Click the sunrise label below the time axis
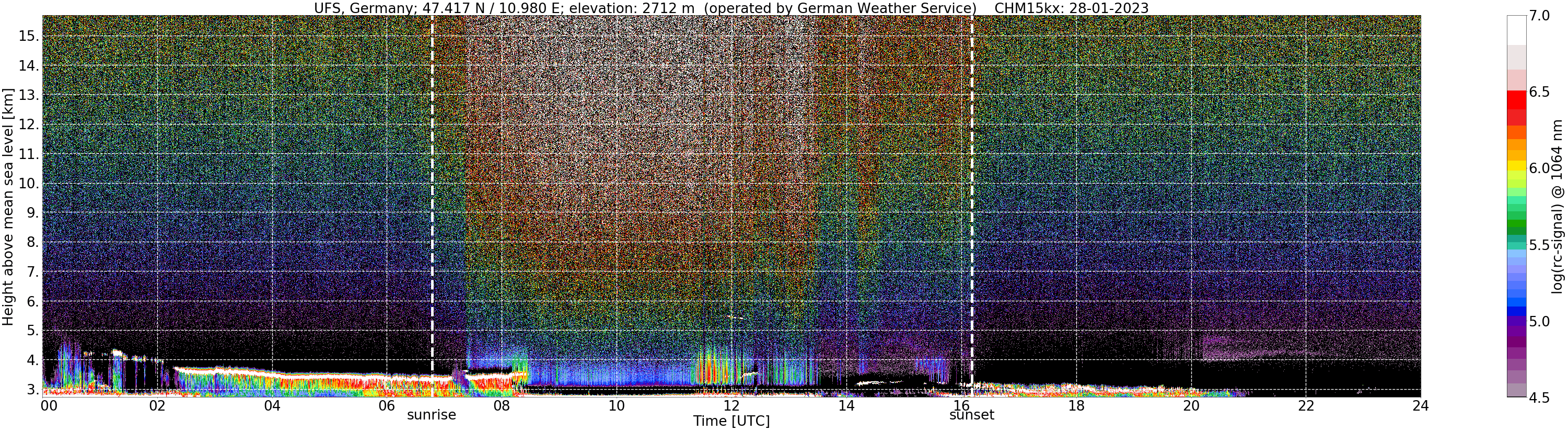The height and width of the screenshot is (431, 1568). tap(431, 415)
